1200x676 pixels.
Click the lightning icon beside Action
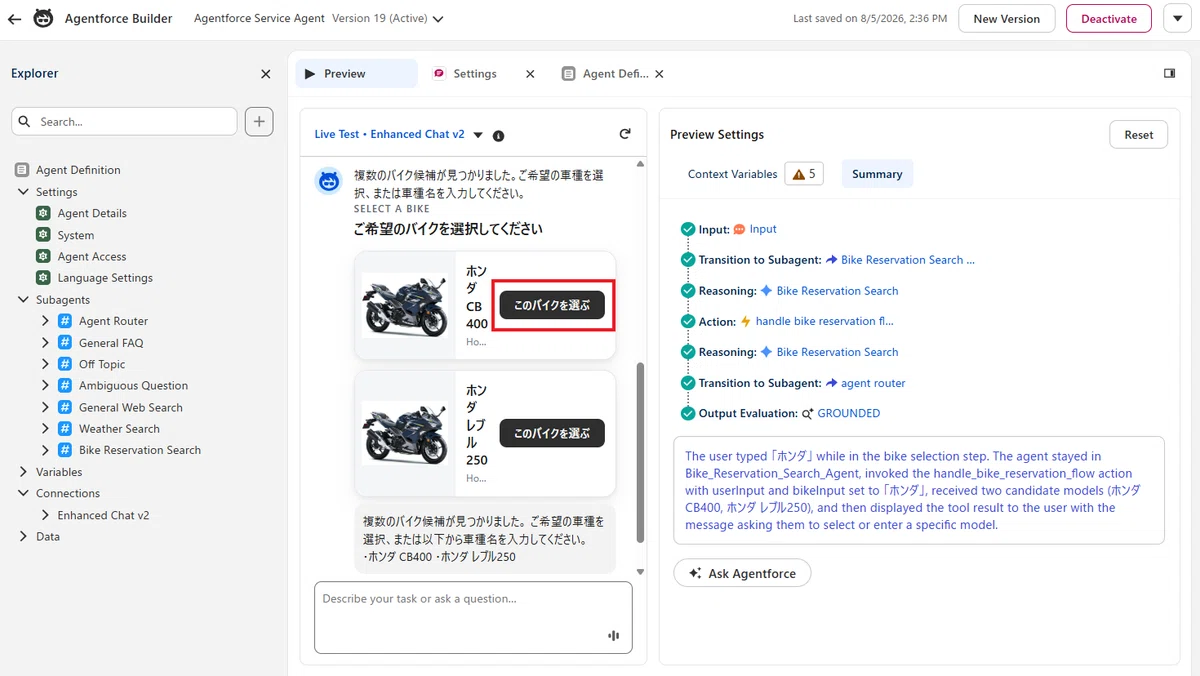point(745,321)
